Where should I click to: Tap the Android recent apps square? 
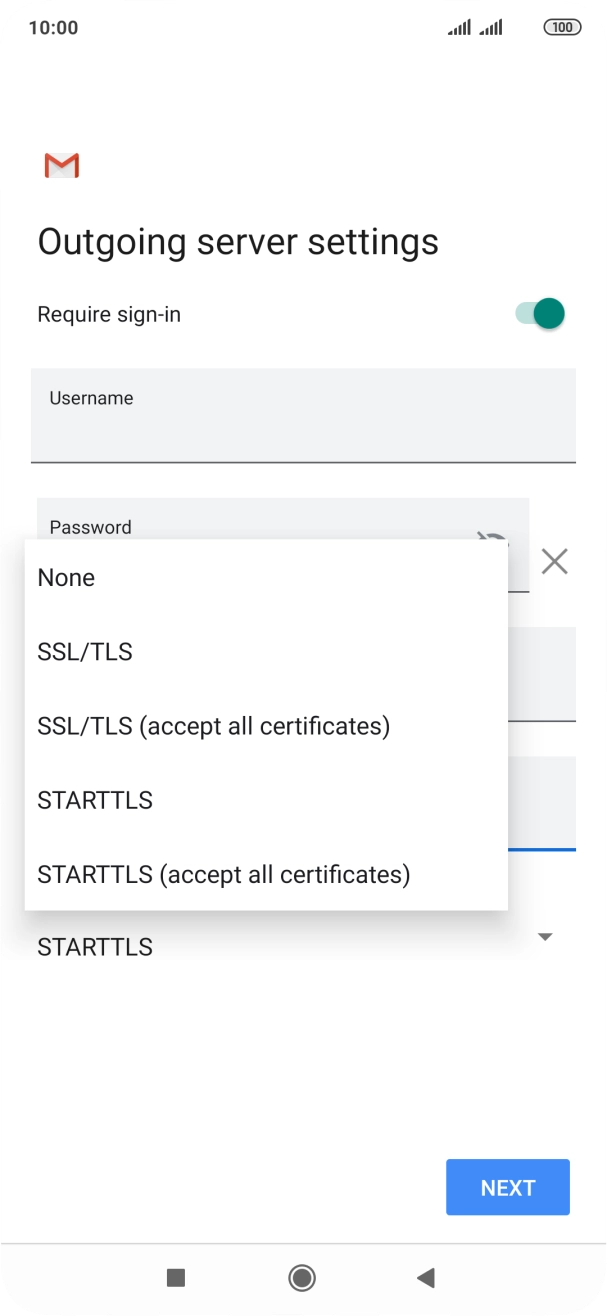(x=176, y=1277)
